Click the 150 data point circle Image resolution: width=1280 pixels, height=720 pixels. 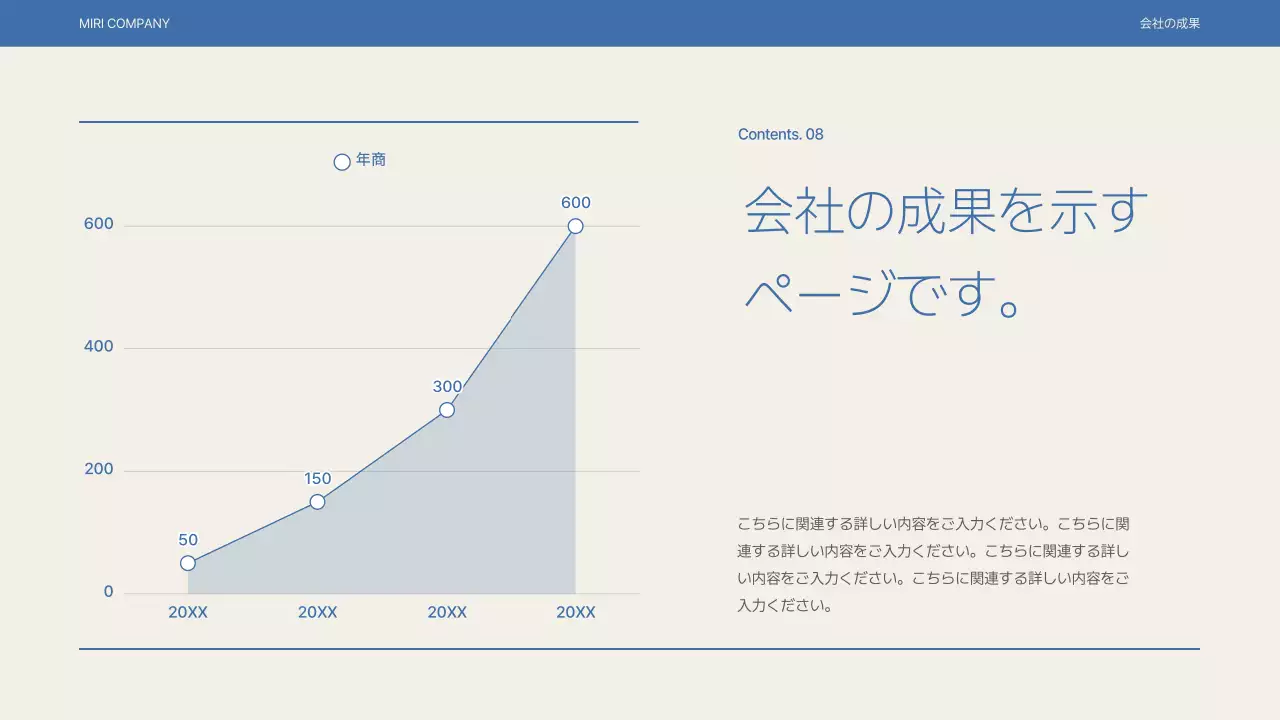pyautogui.click(x=316, y=501)
